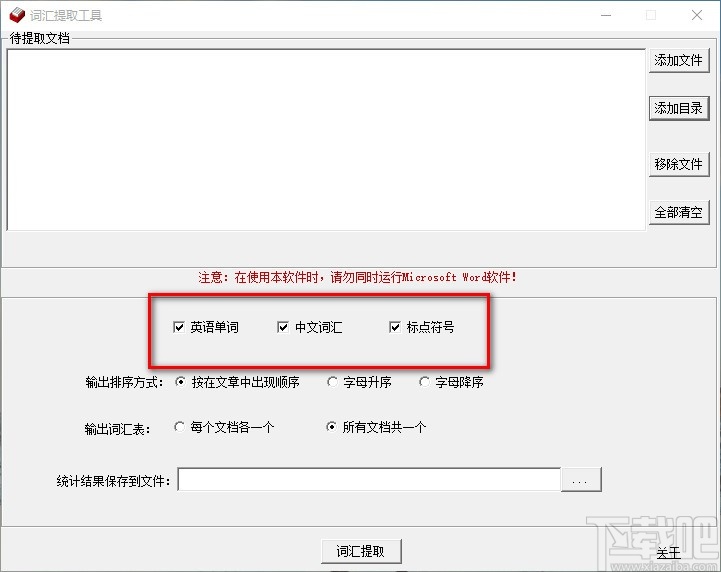Click the 全部清空 button
Screen dimensions: 721x572
(x=679, y=212)
